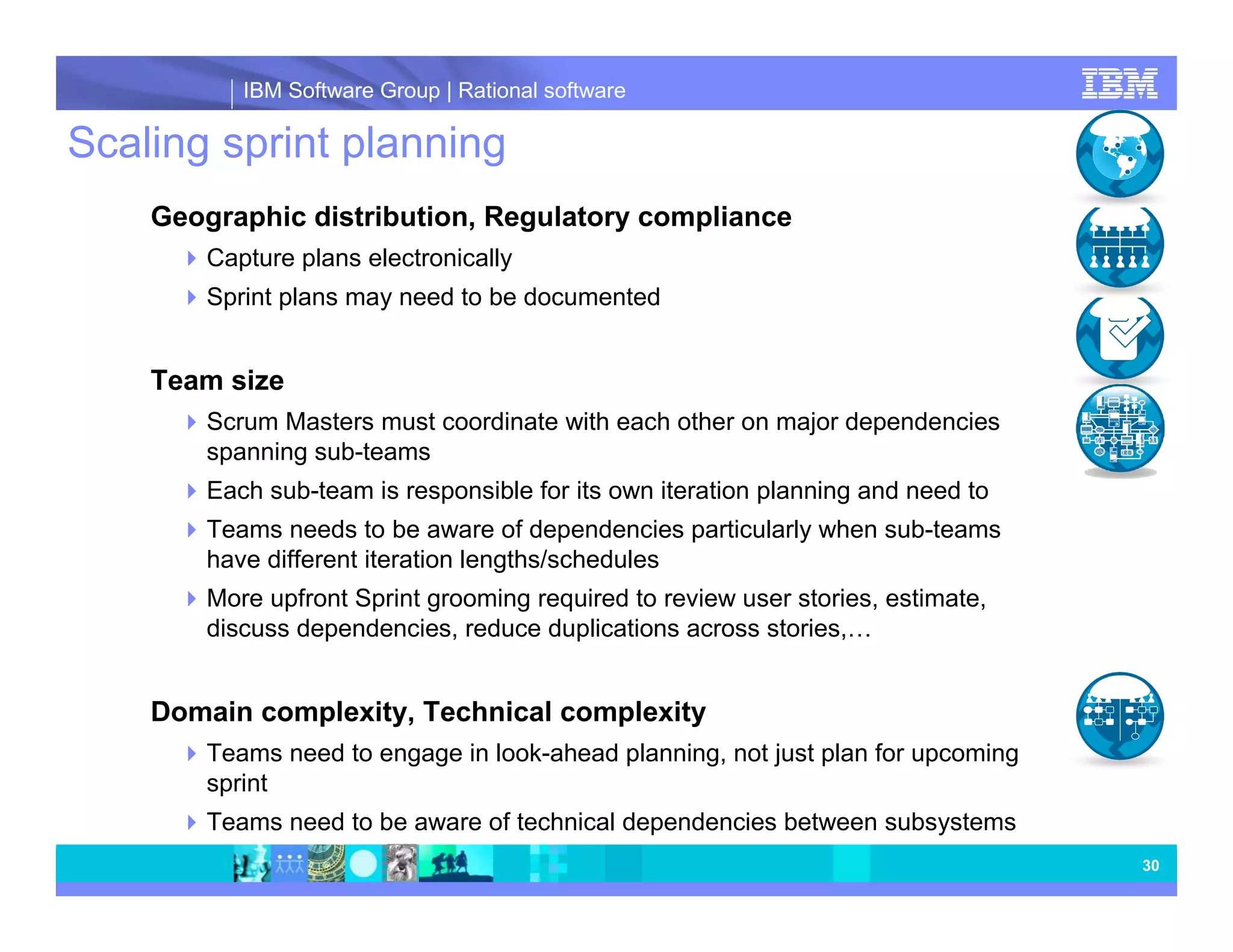Viewport: 1233px width, 952px height.
Task: Click arrow bullet beside 'Each sub-team is responsible'
Action: (191, 491)
